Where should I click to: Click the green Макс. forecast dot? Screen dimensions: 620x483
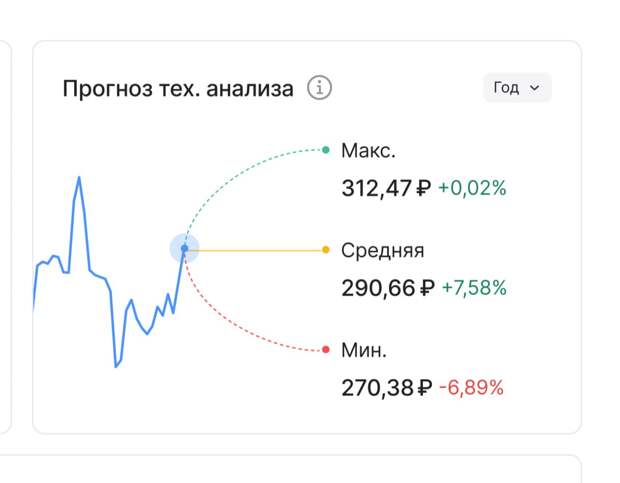pyautogui.click(x=326, y=150)
